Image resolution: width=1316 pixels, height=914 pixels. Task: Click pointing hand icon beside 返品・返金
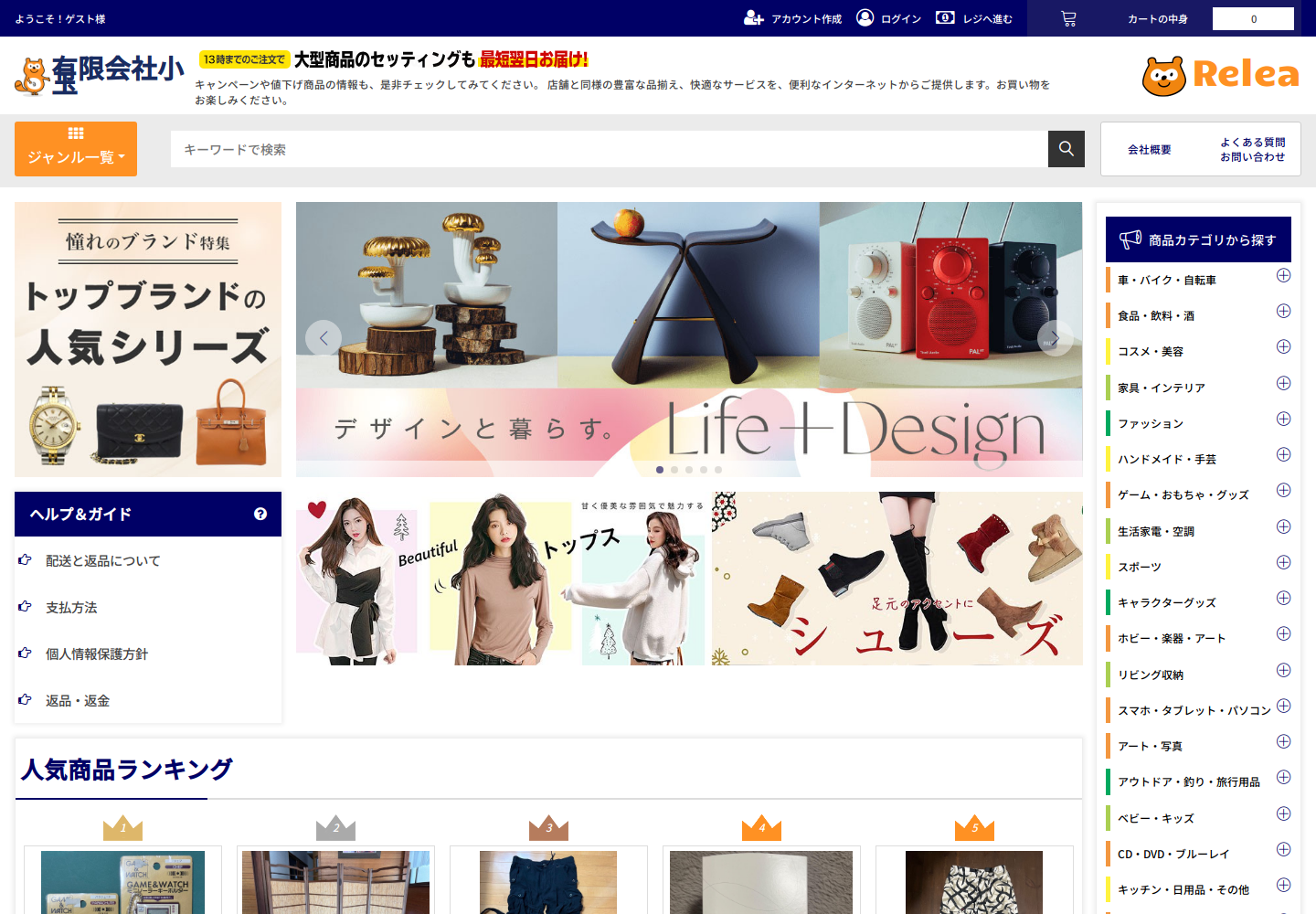pos(25,699)
